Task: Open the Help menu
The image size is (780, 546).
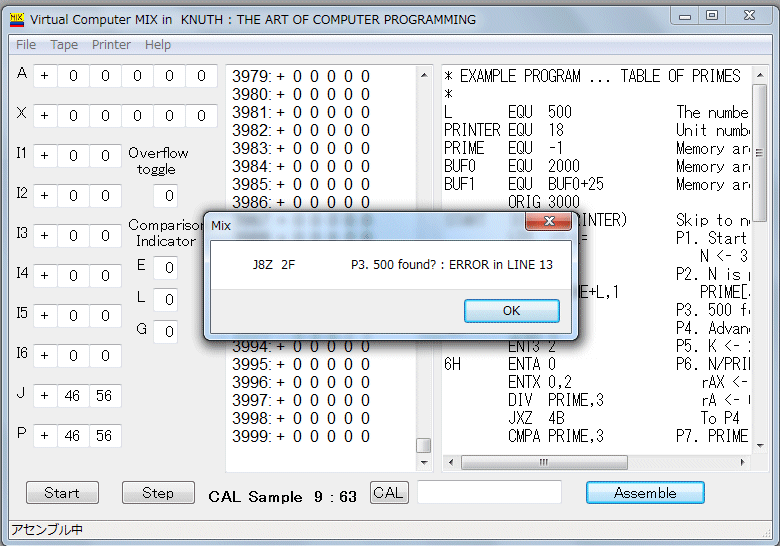Action: 158,45
